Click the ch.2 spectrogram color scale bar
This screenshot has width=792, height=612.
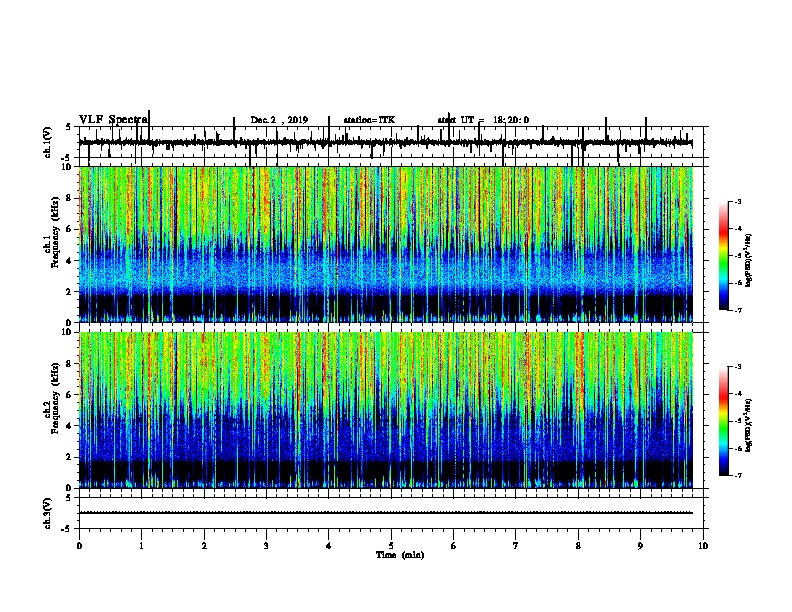click(723, 421)
